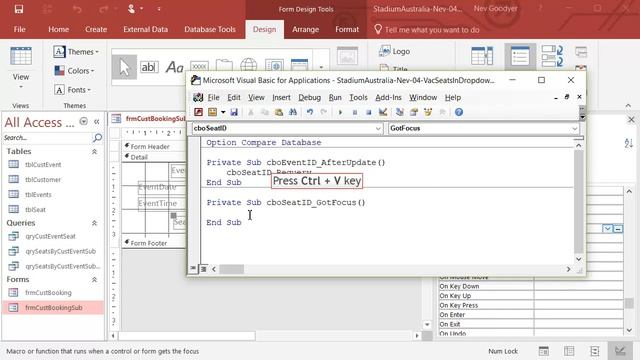Open the cboSeatID object dropdown

(x=378, y=129)
